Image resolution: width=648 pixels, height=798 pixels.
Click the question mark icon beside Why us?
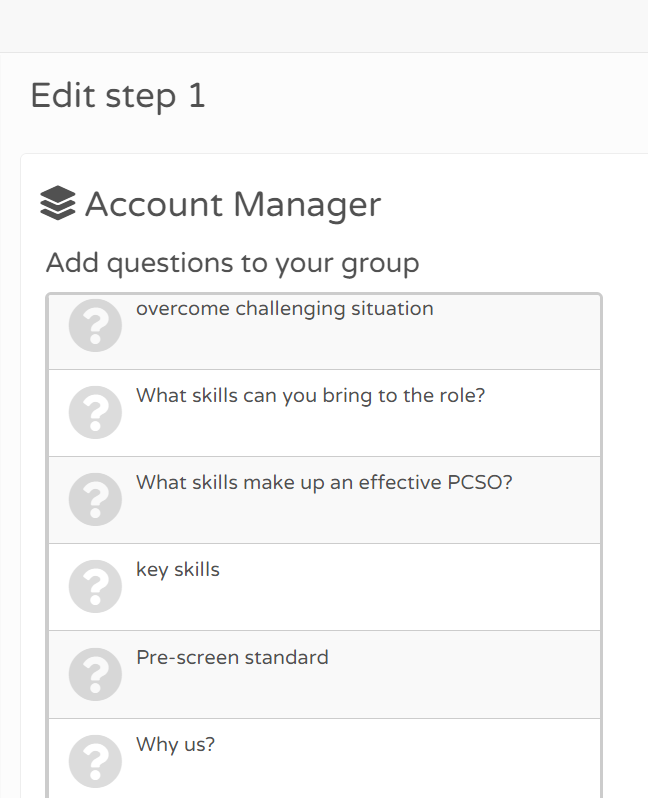point(95,761)
